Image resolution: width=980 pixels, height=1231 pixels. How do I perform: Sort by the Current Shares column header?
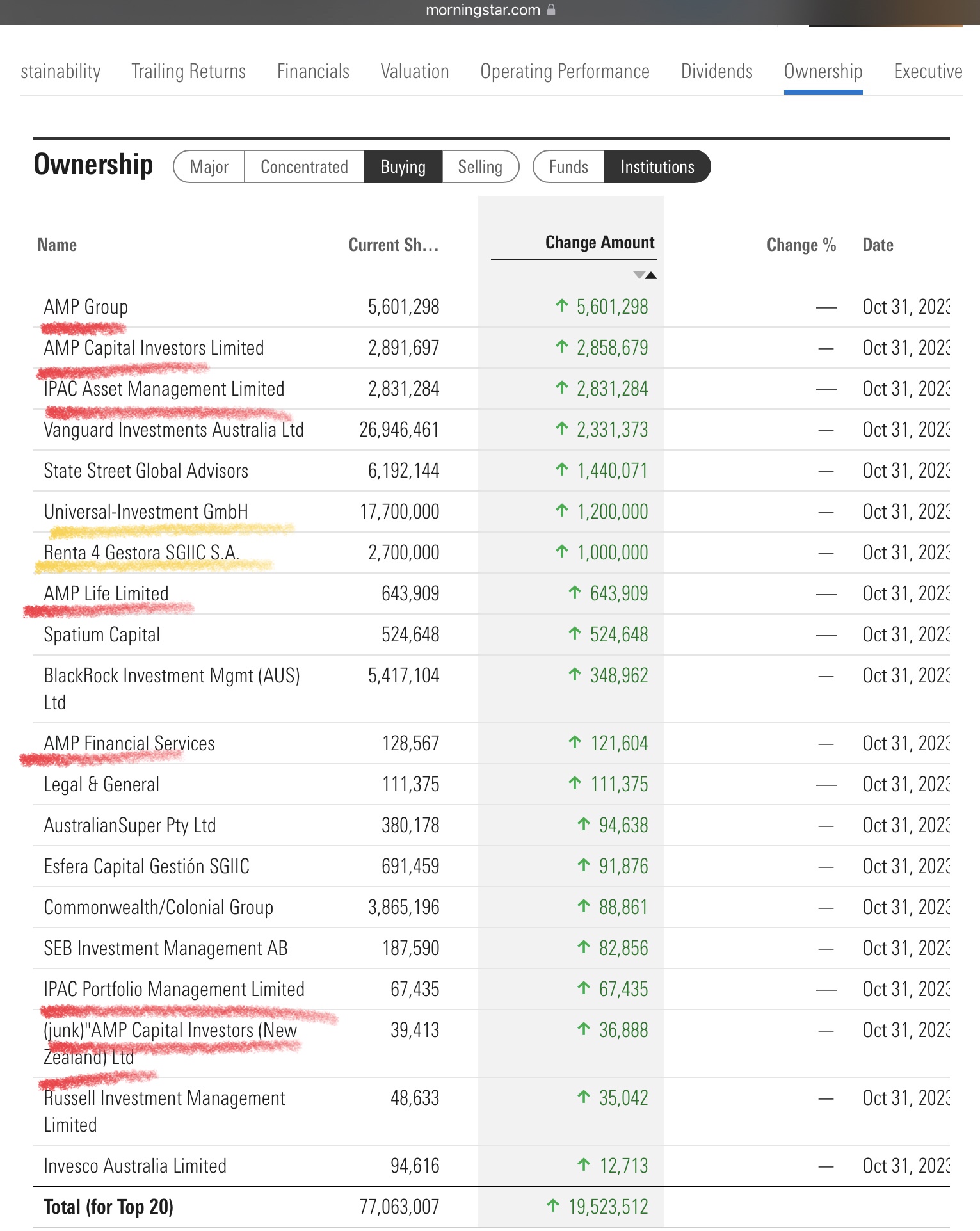click(x=394, y=245)
